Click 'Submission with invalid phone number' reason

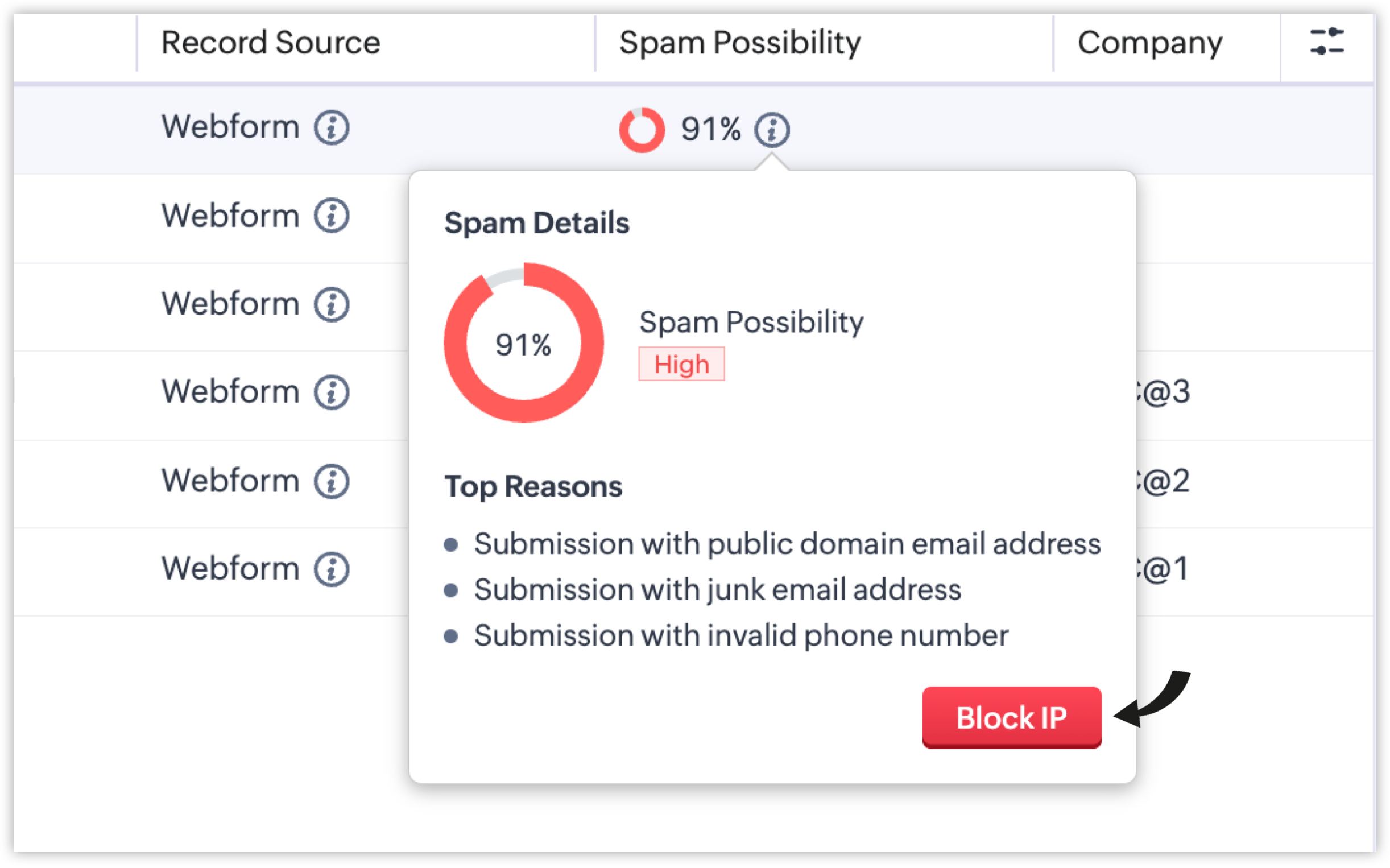point(741,635)
